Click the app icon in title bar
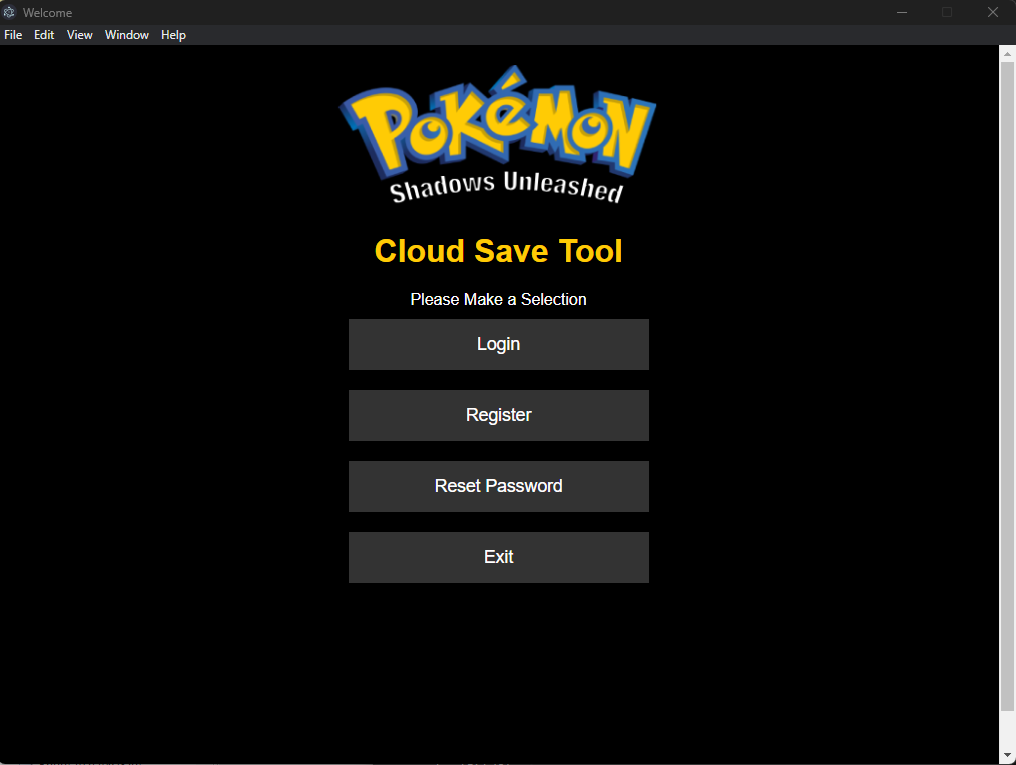 9,12
